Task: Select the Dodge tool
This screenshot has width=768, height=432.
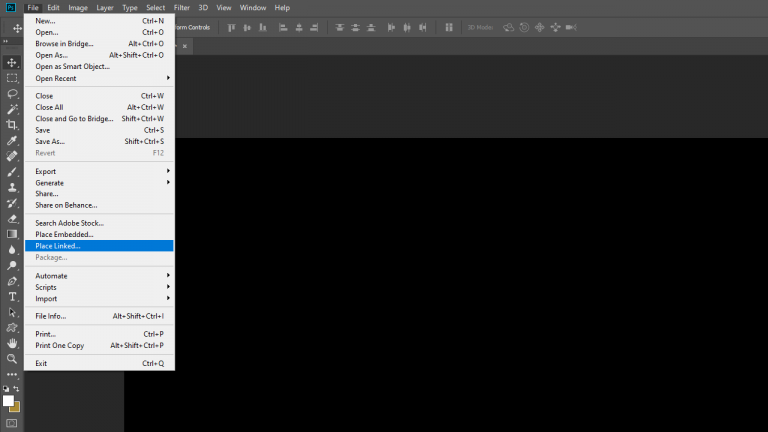Action: click(12, 265)
